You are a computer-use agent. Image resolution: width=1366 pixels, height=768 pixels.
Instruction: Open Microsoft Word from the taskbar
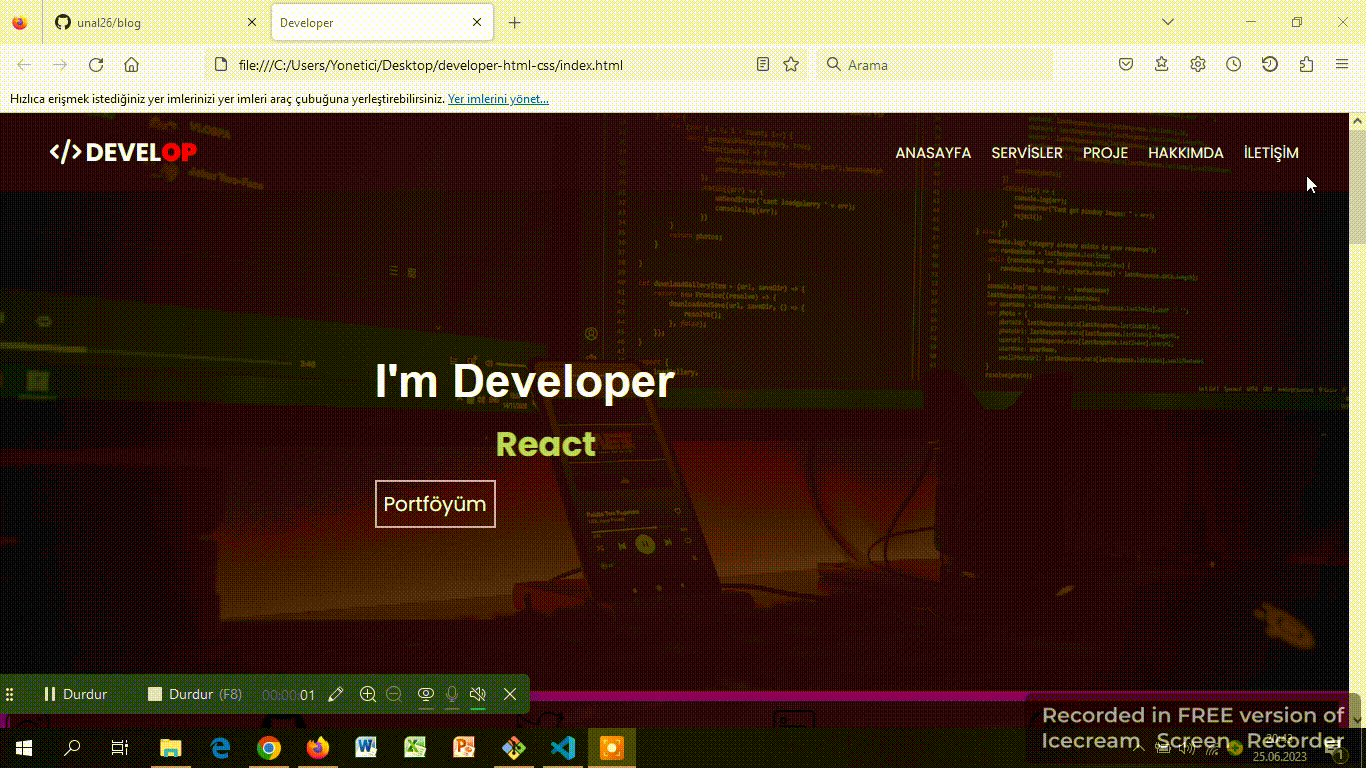coord(366,748)
